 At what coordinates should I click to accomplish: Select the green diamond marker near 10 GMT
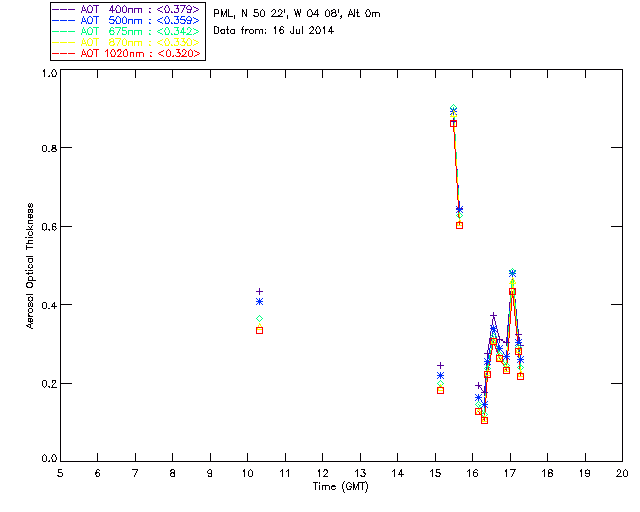[x=259, y=318]
